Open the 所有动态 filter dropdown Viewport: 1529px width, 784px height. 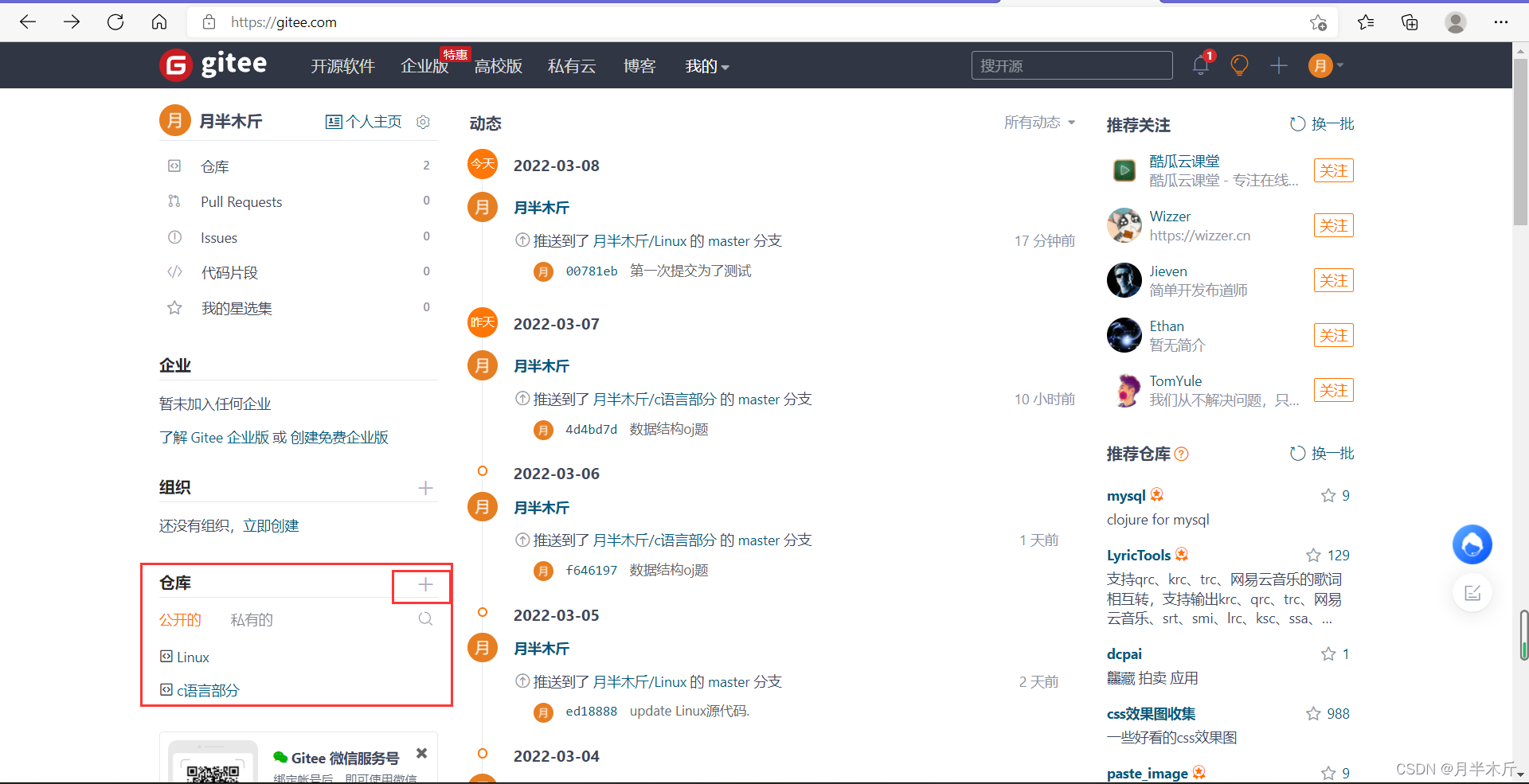coord(1039,123)
